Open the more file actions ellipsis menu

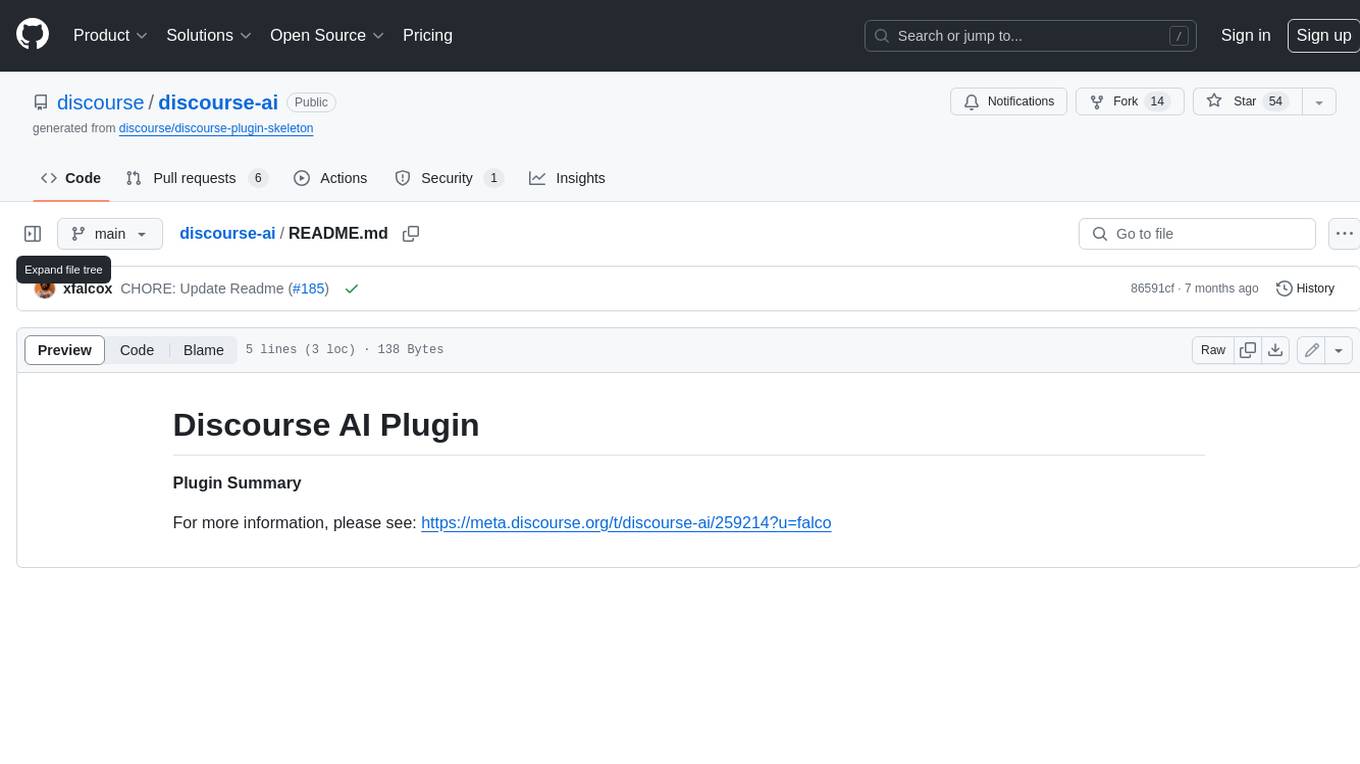(x=1345, y=234)
